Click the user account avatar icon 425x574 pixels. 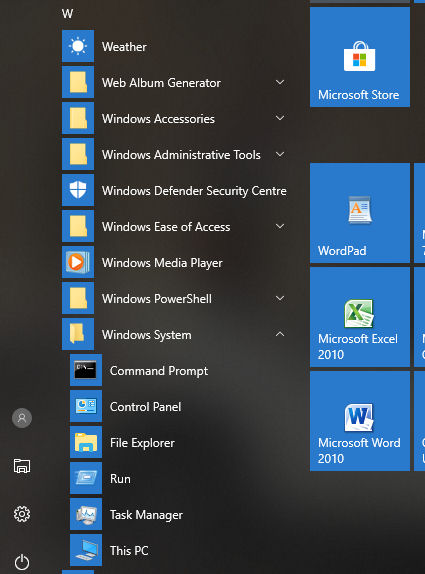(x=22, y=418)
